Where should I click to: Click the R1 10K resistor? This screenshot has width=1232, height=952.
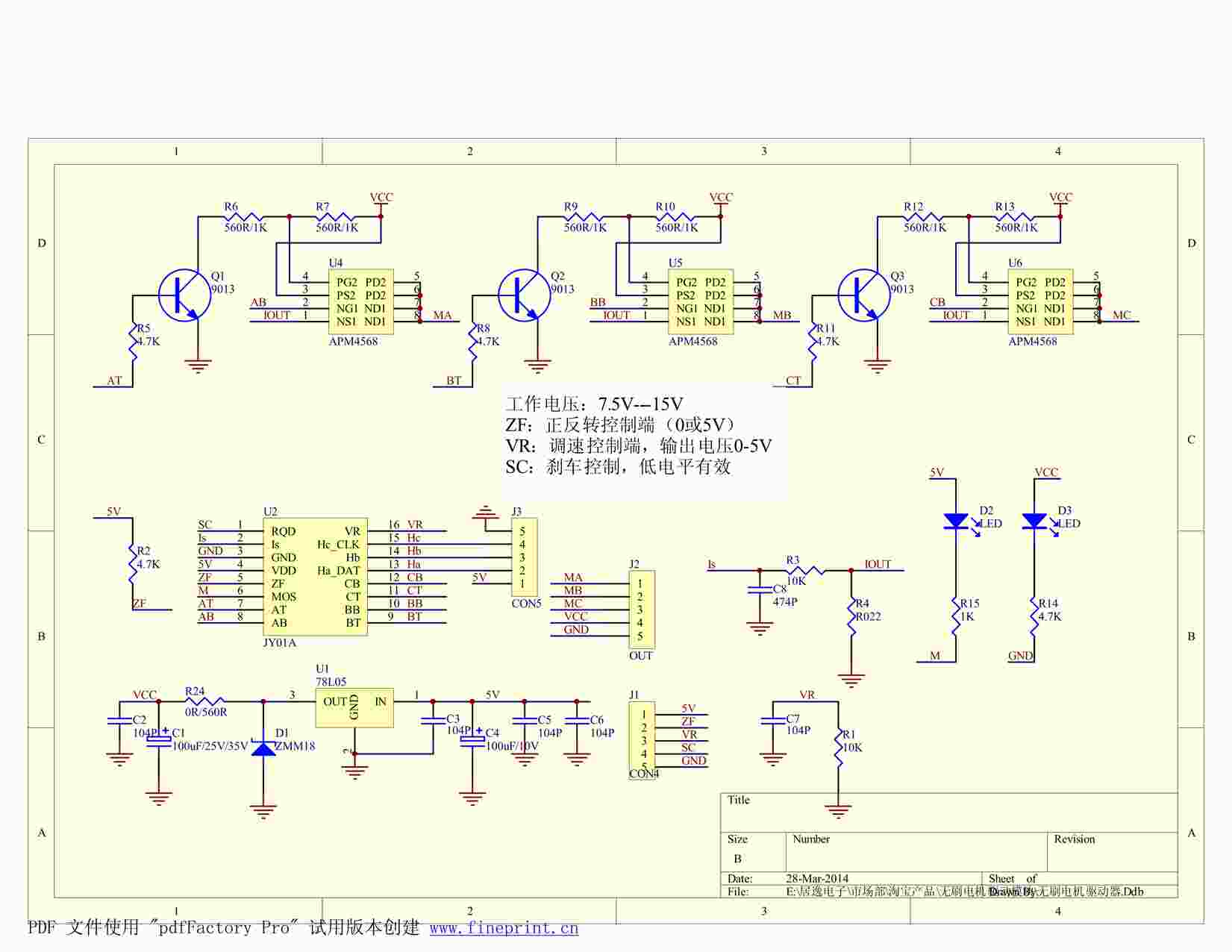[x=838, y=748]
